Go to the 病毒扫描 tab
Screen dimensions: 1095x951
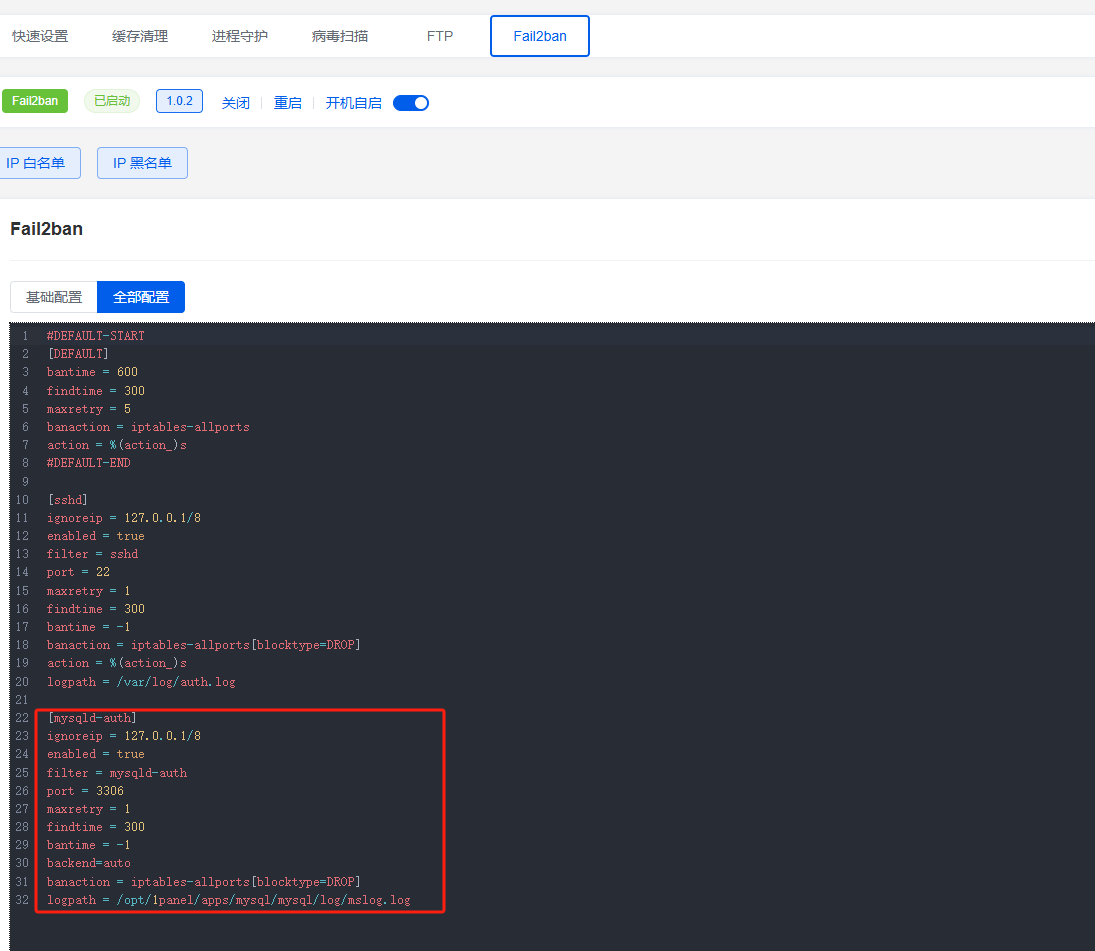(339, 36)
